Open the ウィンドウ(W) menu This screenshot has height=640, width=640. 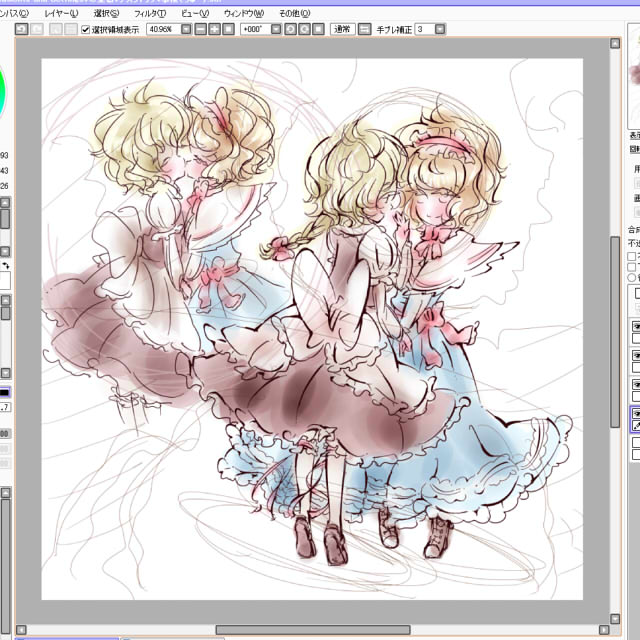[x=244, y=13]
